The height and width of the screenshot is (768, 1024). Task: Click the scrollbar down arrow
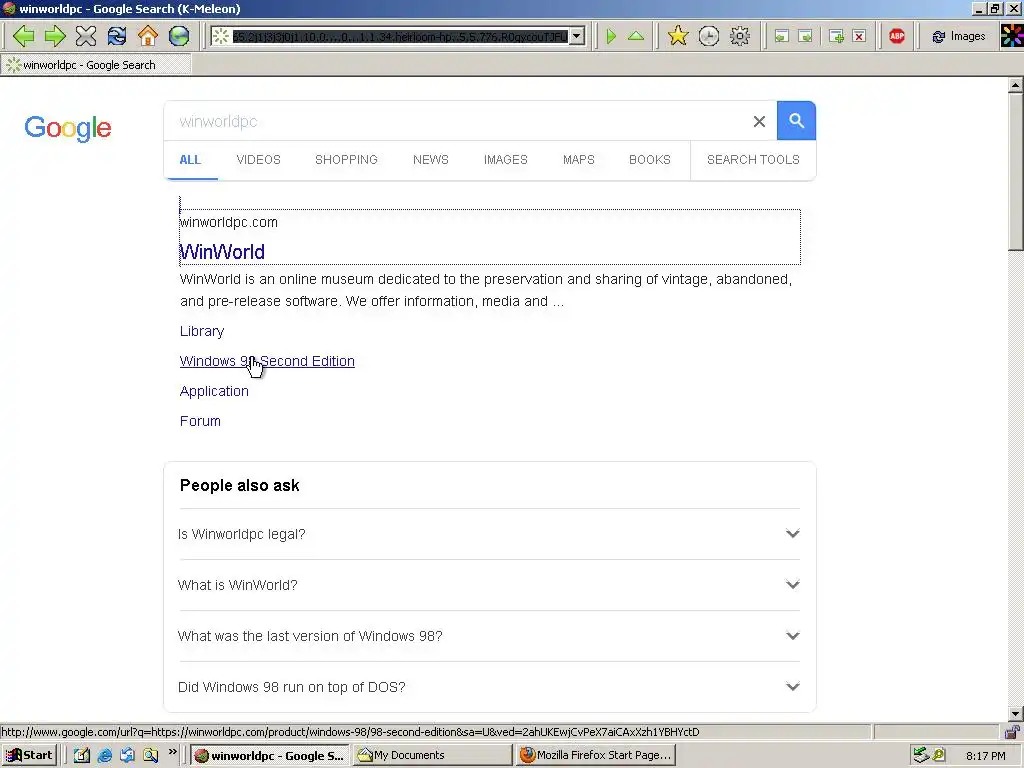tap(1016, 714)
